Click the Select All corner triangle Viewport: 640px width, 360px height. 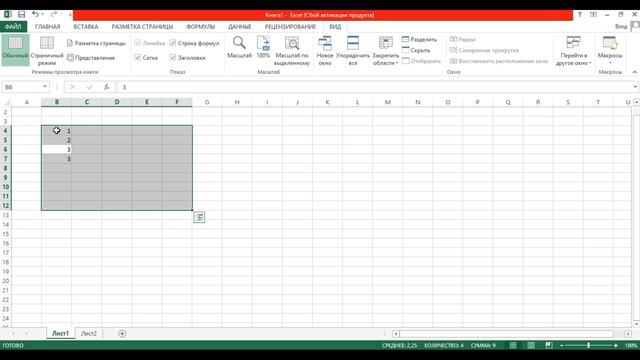(x=6, y=102)
